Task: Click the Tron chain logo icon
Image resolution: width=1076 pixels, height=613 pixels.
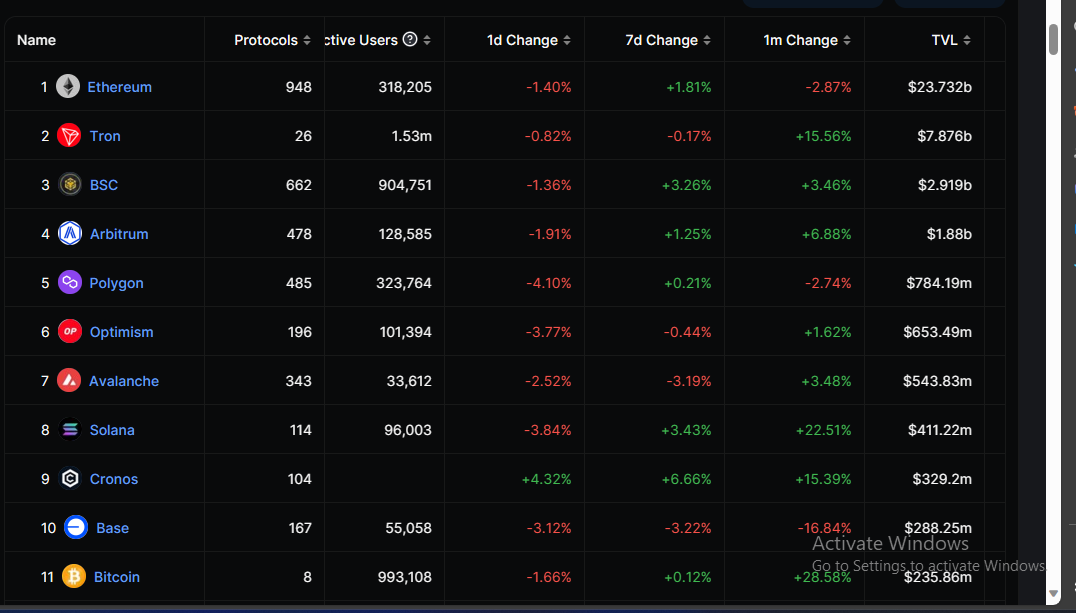Action: [69, 136]
